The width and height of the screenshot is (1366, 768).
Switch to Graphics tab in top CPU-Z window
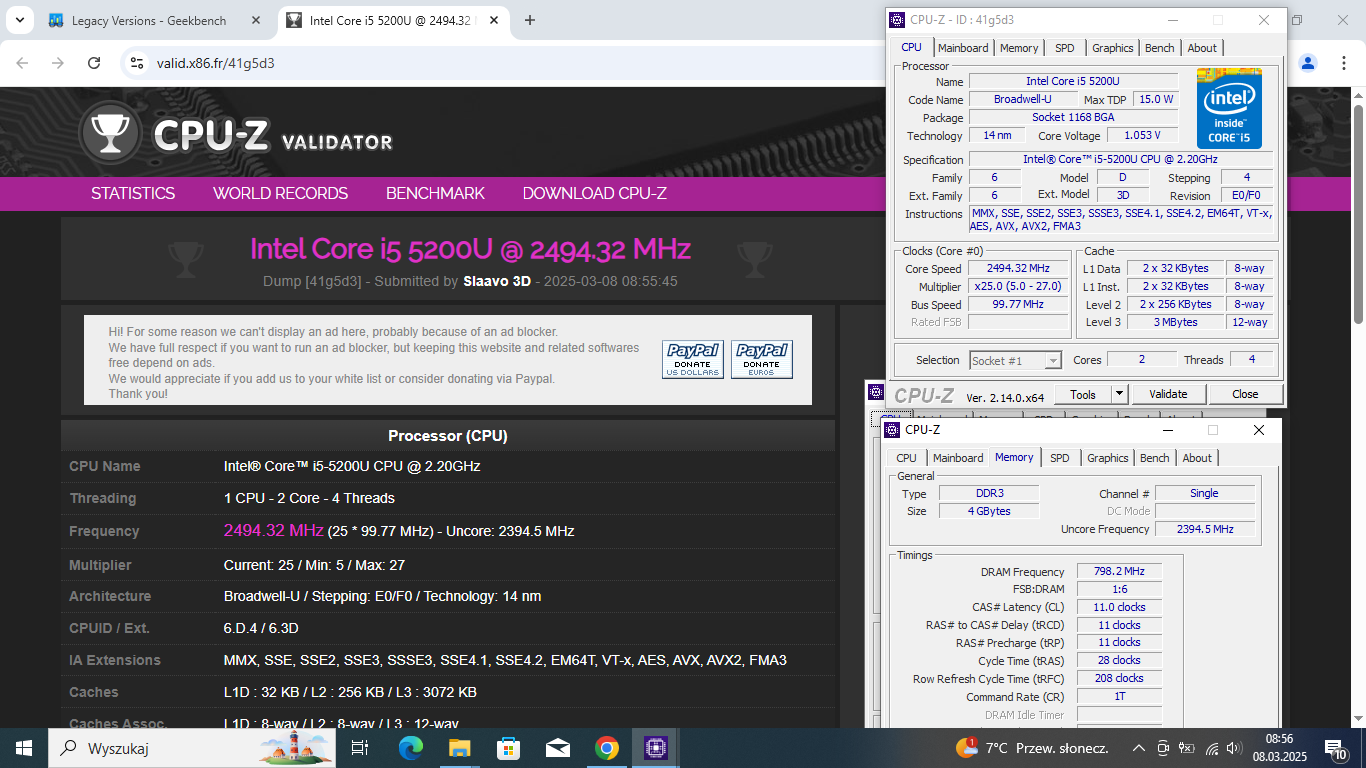coord(1113,48)
